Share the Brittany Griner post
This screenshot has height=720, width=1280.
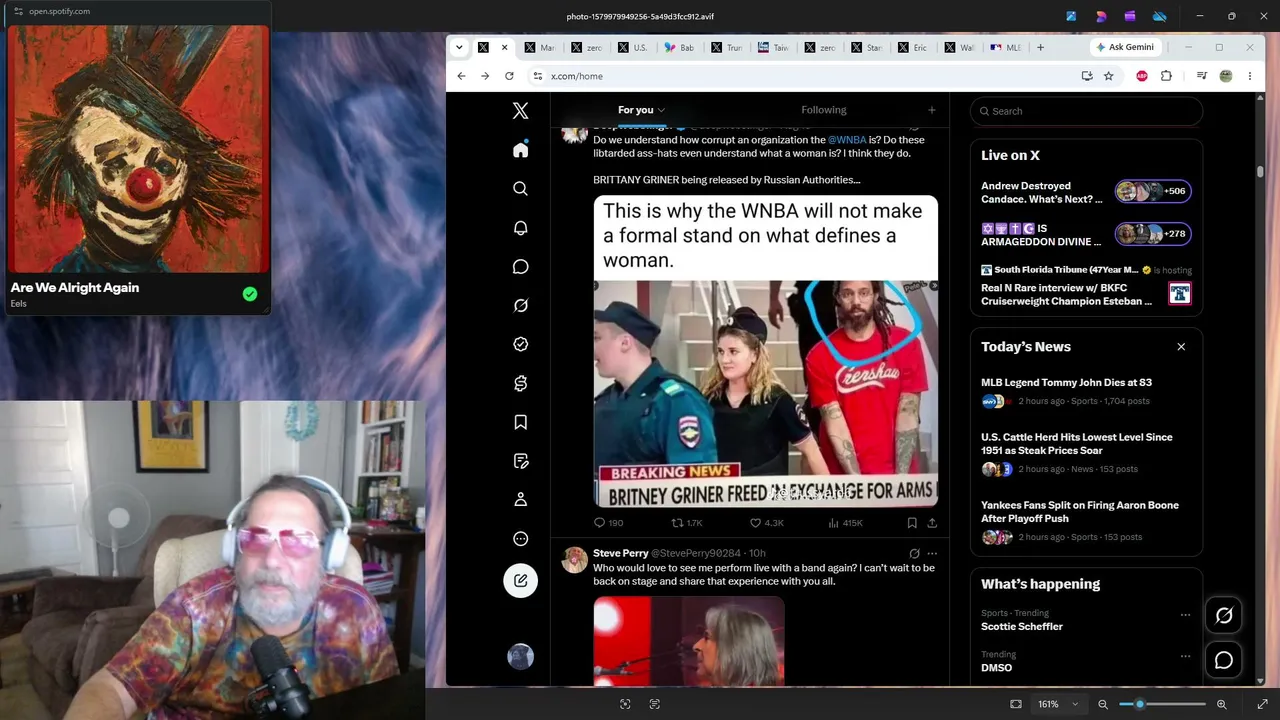pyautogui.click(x=932, y=522)
